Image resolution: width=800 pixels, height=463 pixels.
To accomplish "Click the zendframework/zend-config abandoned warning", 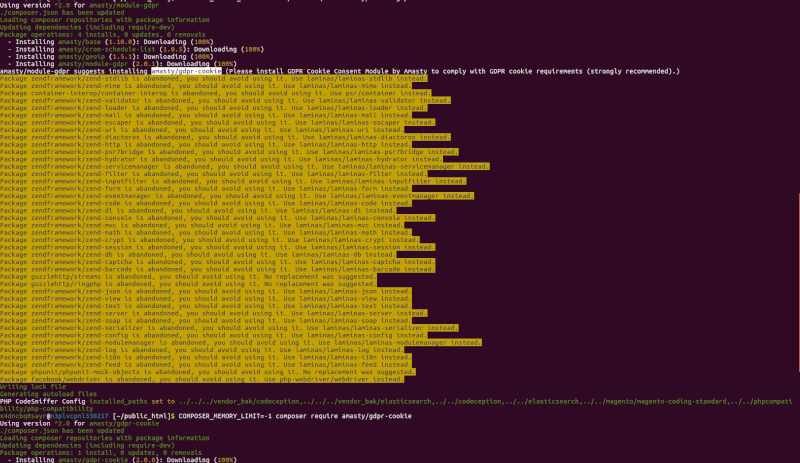I will 213,335.
